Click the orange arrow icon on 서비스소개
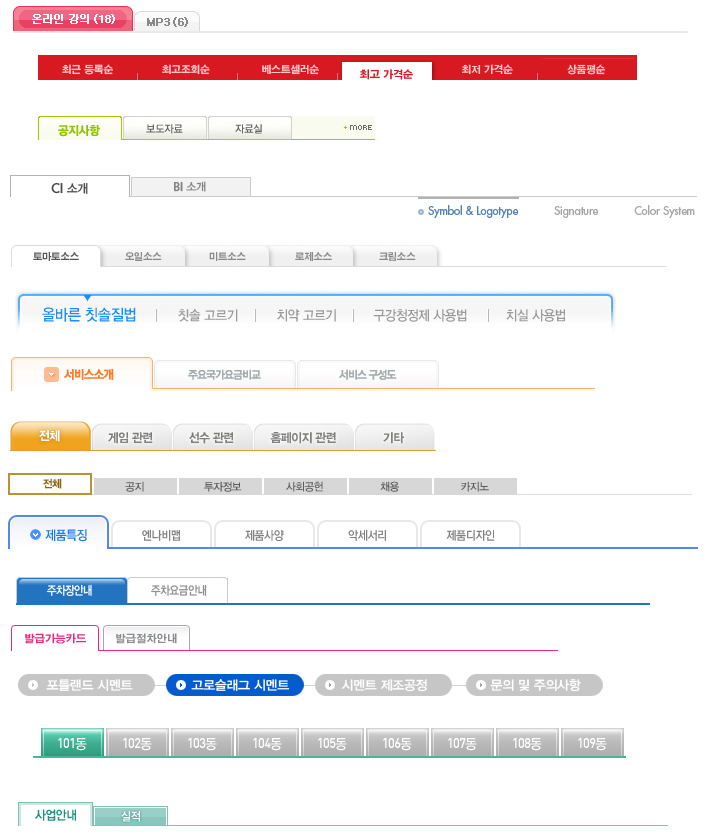 [51, 375]
